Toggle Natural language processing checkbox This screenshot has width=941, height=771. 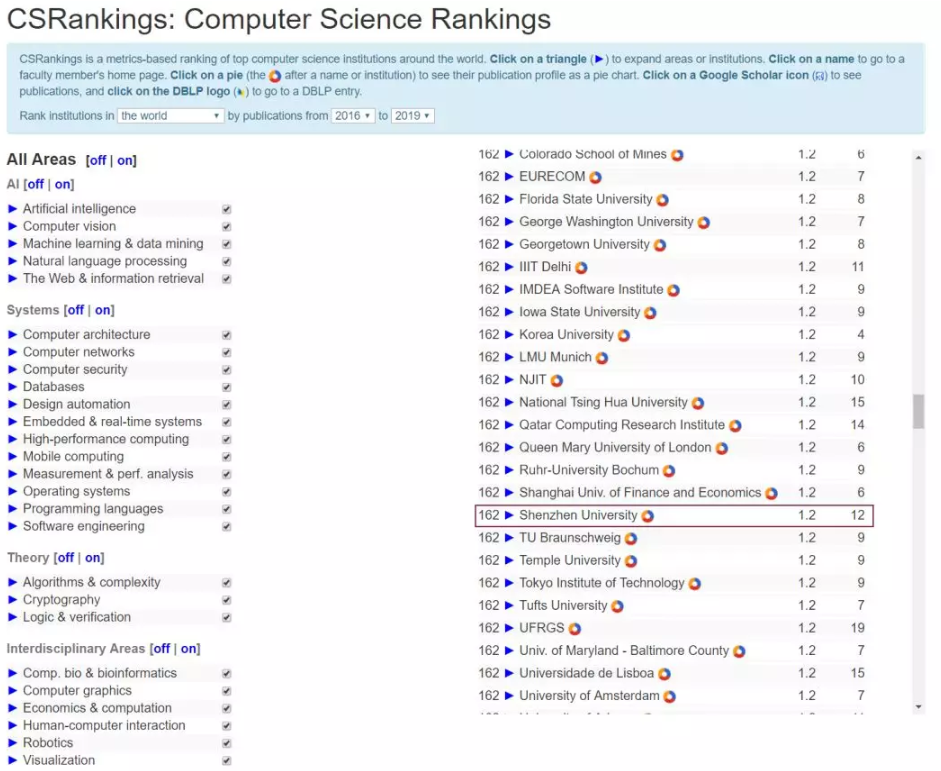coord(226,262)
